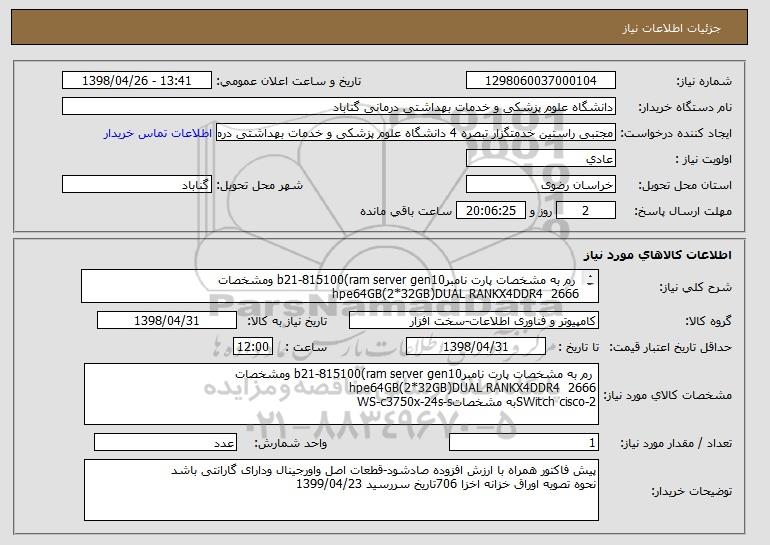Click the need number field 1298060037000104
Viewport: 770px width, 545px height.
(541, 81)
